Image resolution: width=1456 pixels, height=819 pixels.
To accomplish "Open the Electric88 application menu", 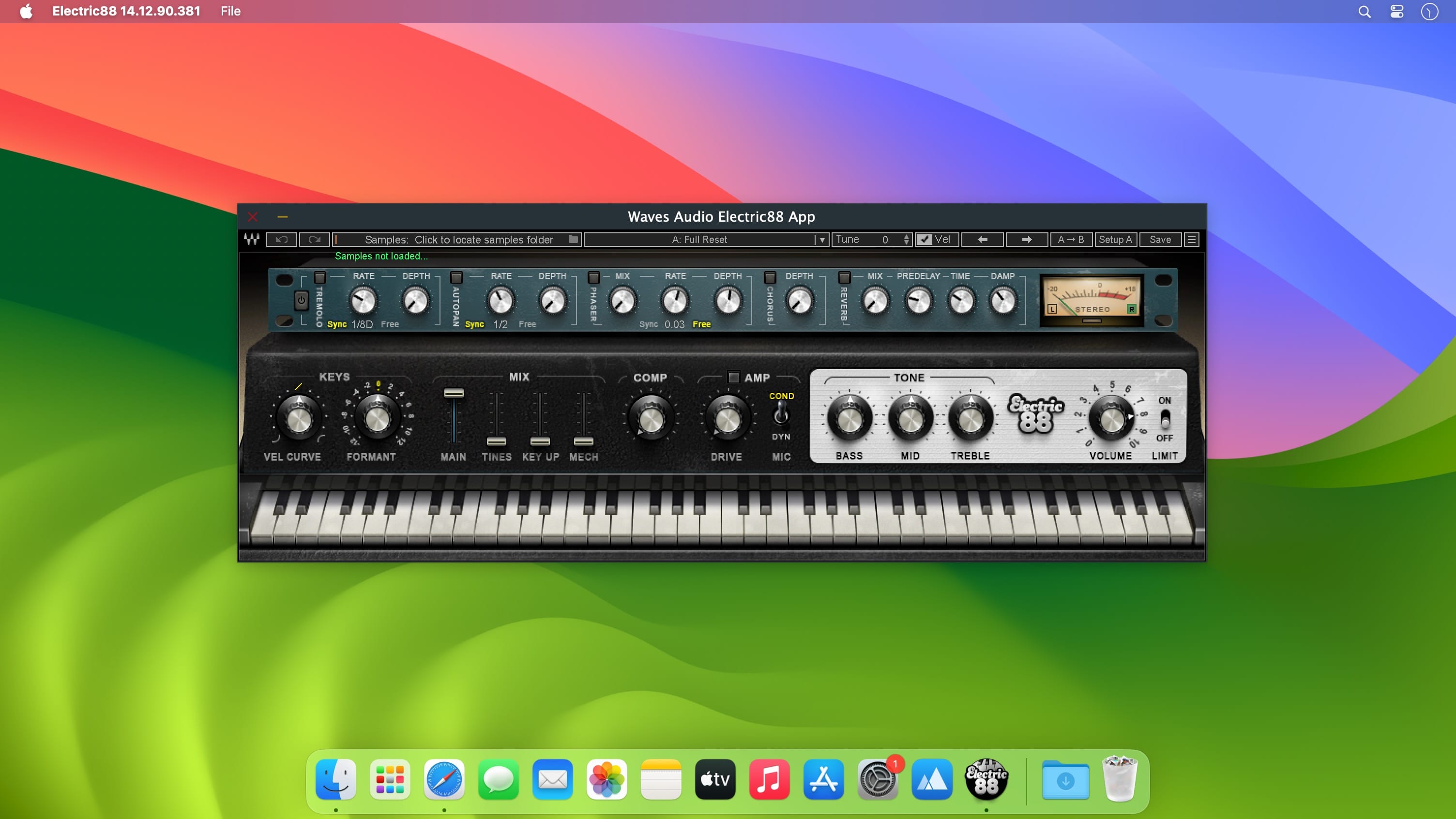I will [126, 11].
